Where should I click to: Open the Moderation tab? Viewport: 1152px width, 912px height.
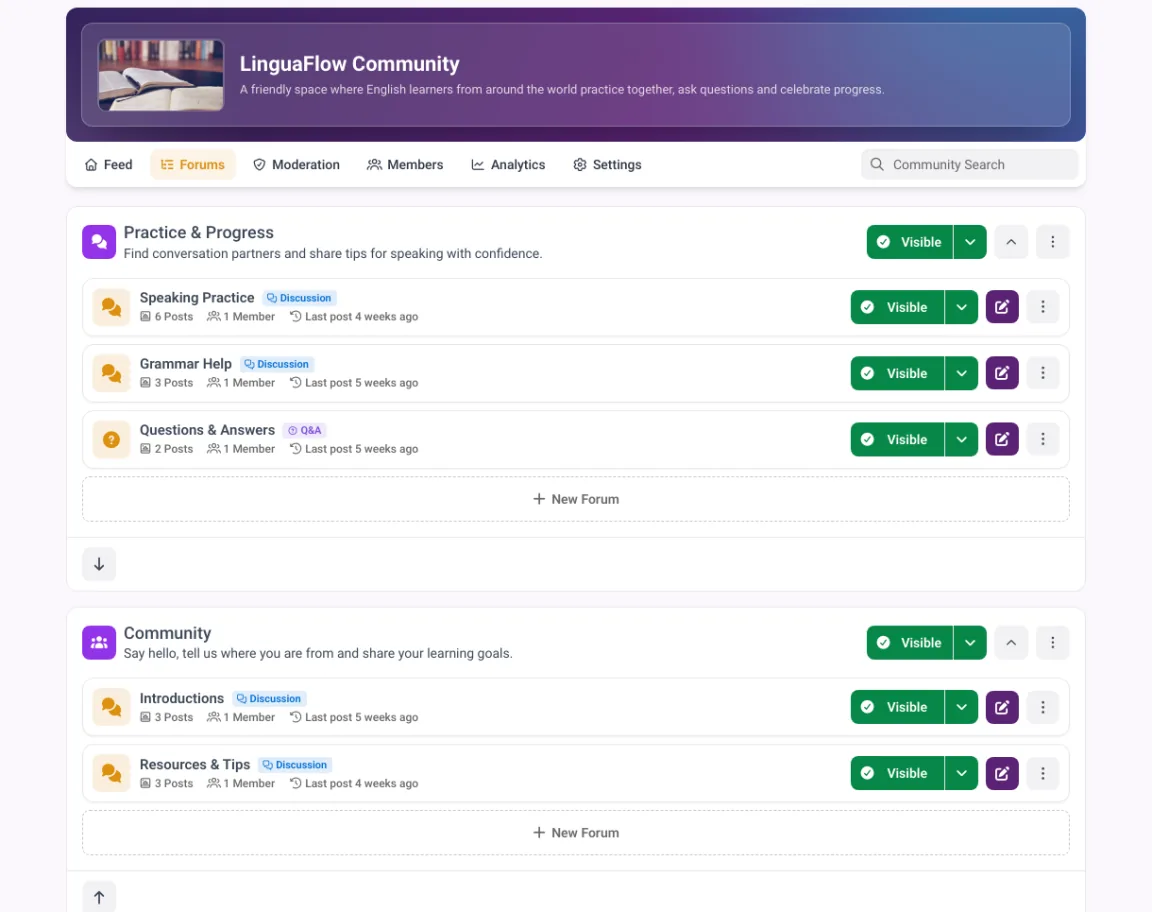coord(296,165)
